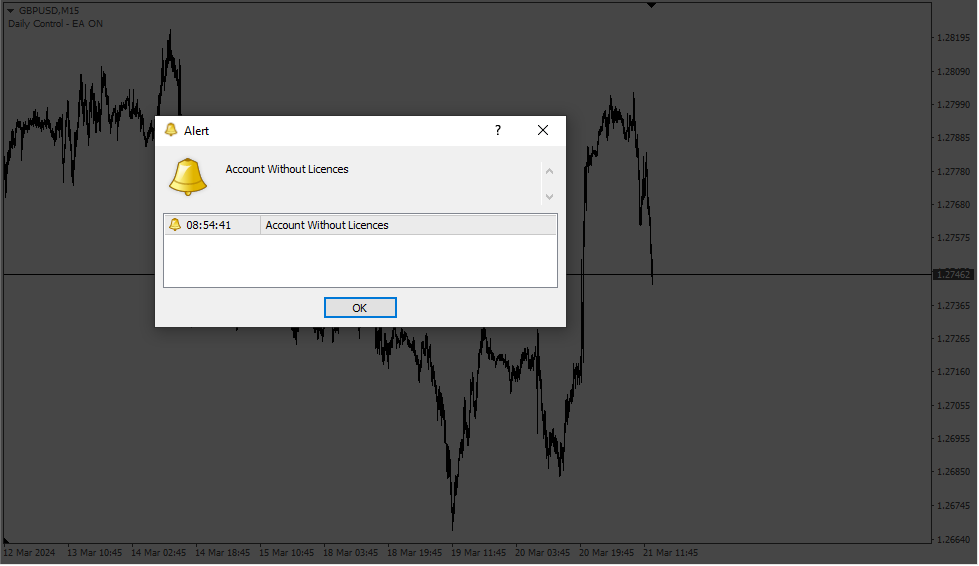The width and height of the screenshot is (979, 566).
Task: Click the price label 1.28195
Action: (x=953, y=38)
